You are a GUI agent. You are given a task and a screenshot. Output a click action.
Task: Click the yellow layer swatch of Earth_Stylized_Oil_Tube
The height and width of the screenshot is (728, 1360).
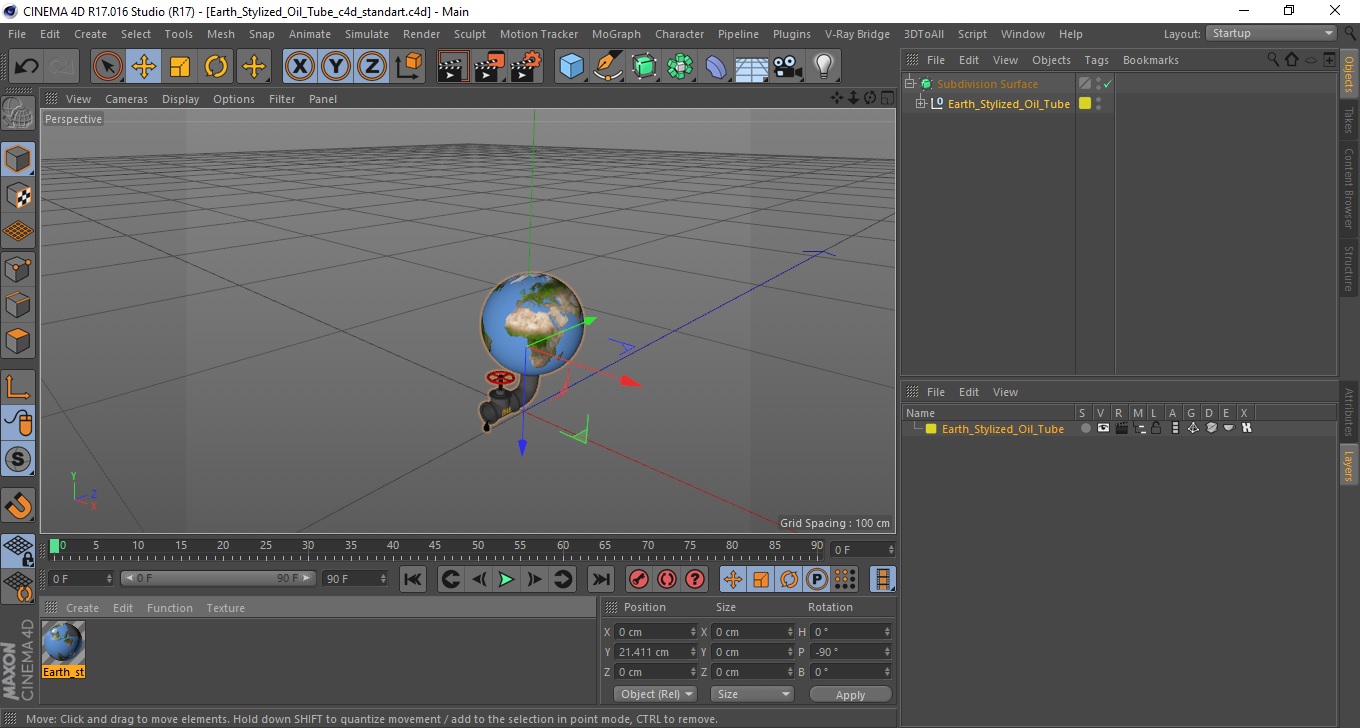coord(1085,104)
